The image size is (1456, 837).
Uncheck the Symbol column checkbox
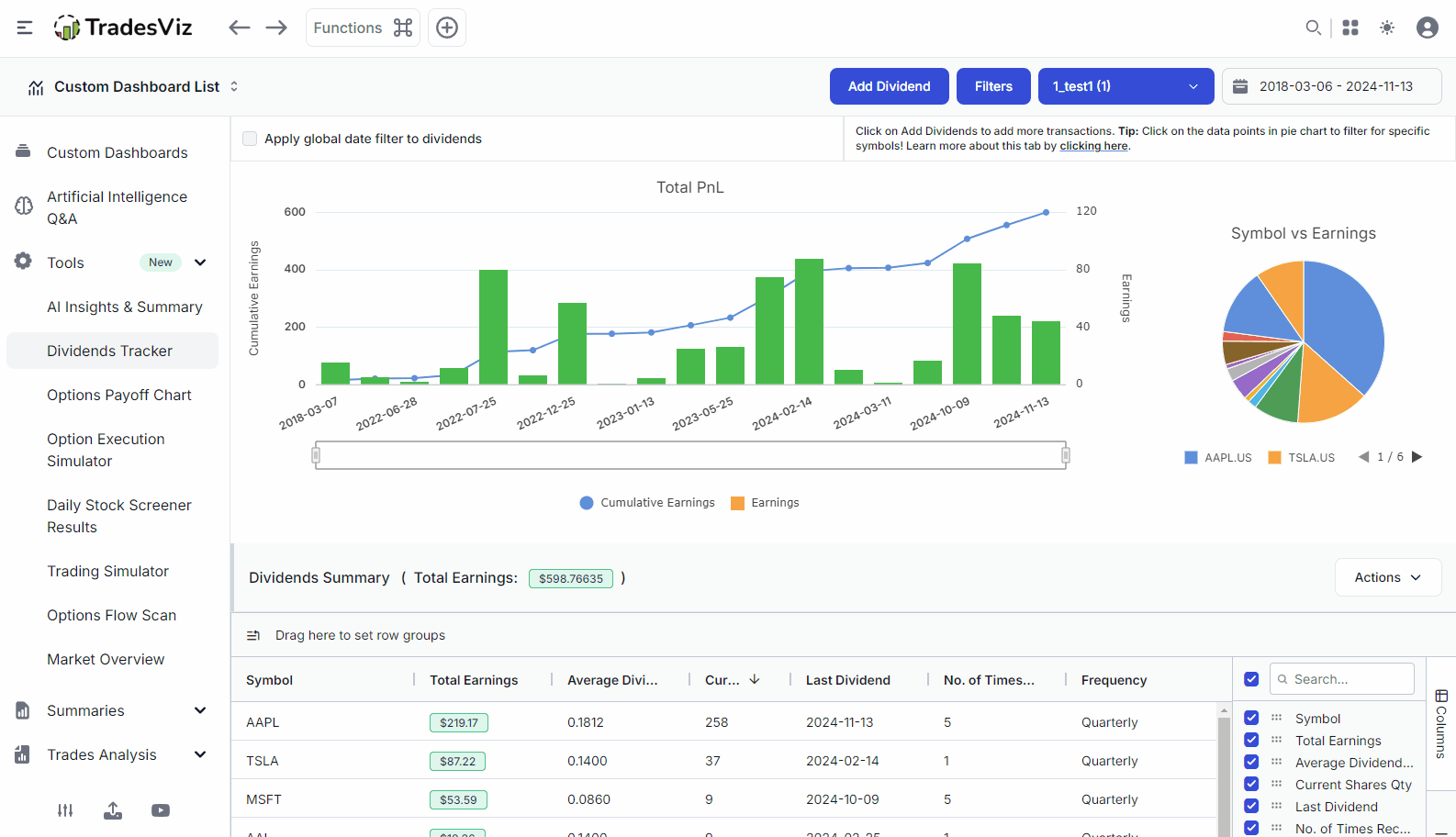[x=1251, y=718]
